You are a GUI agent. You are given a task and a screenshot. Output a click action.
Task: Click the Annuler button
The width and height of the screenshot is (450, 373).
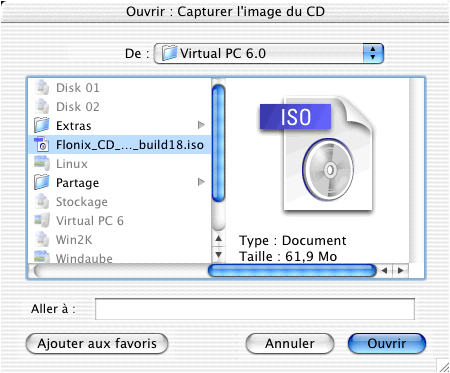click(x=290, y=344)
